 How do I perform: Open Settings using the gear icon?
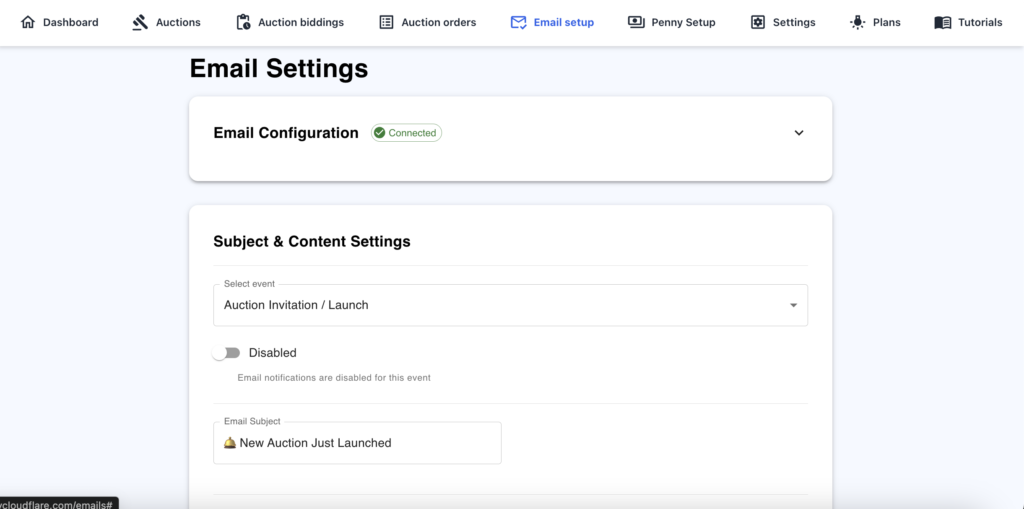(x=758, y=22)
